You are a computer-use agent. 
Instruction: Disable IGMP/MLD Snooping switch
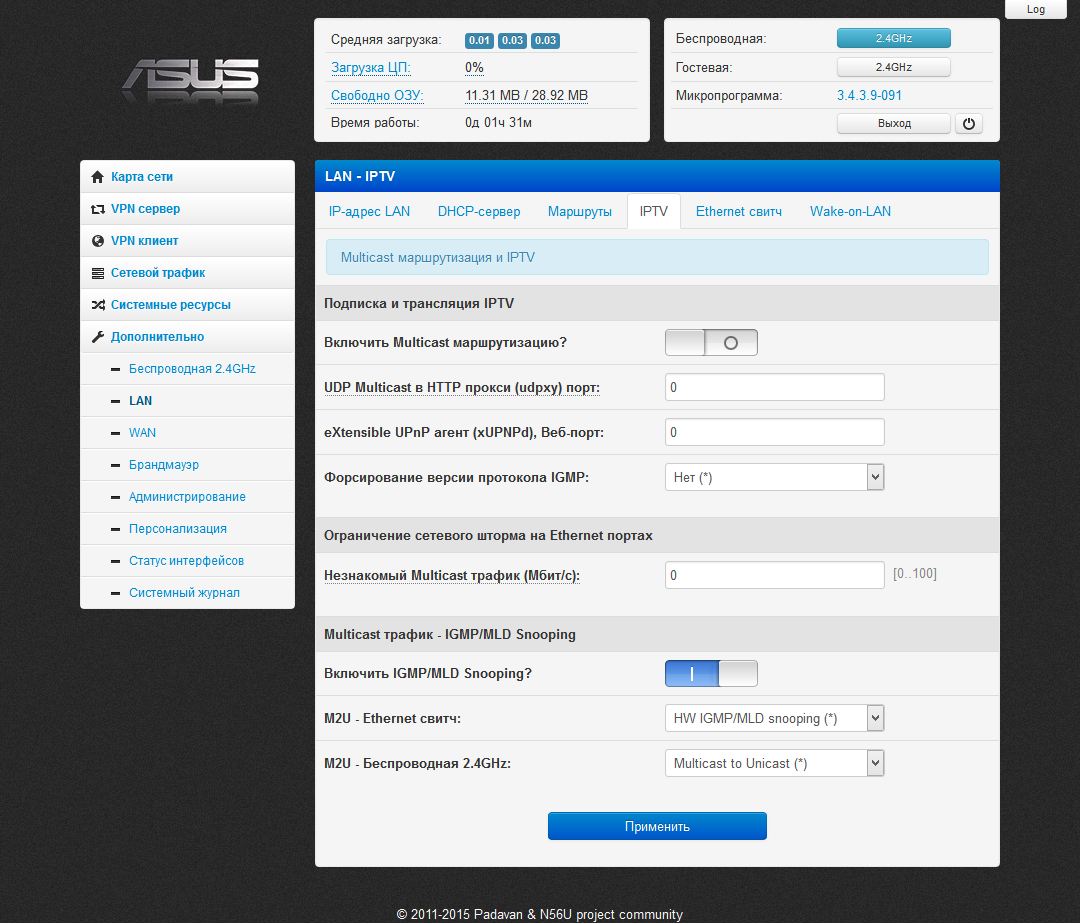712,674
